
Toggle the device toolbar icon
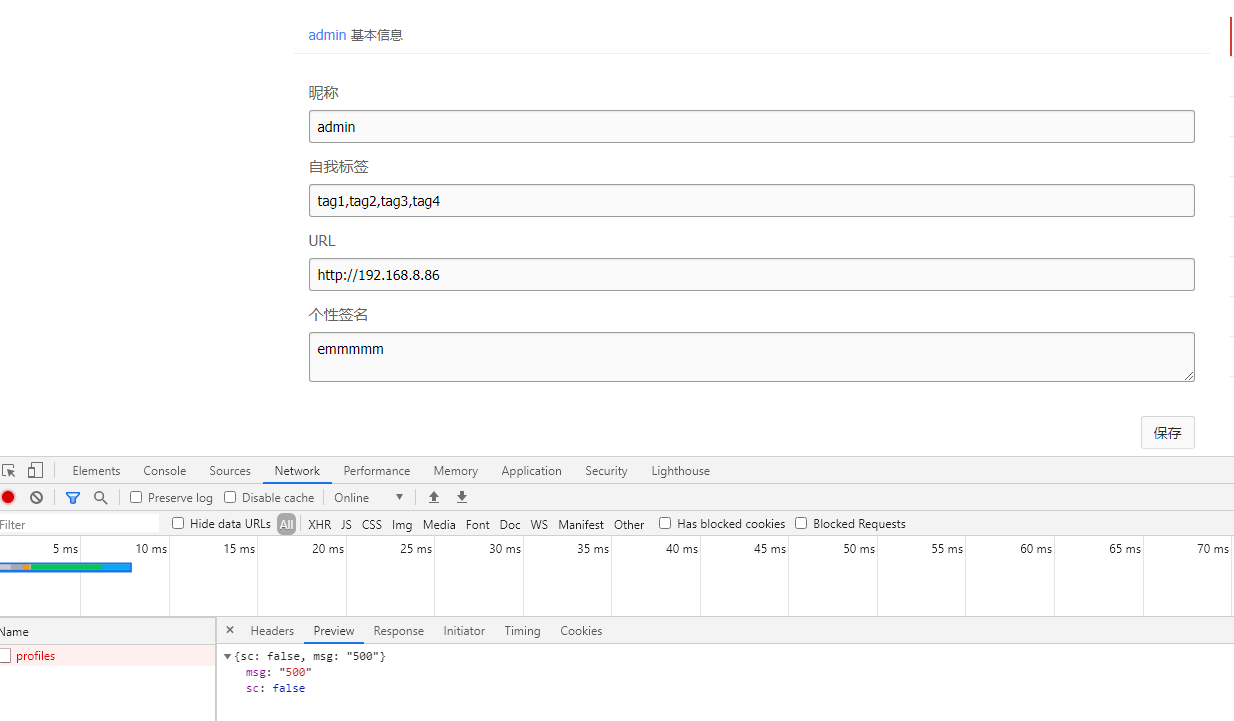(x=35, y=470)
